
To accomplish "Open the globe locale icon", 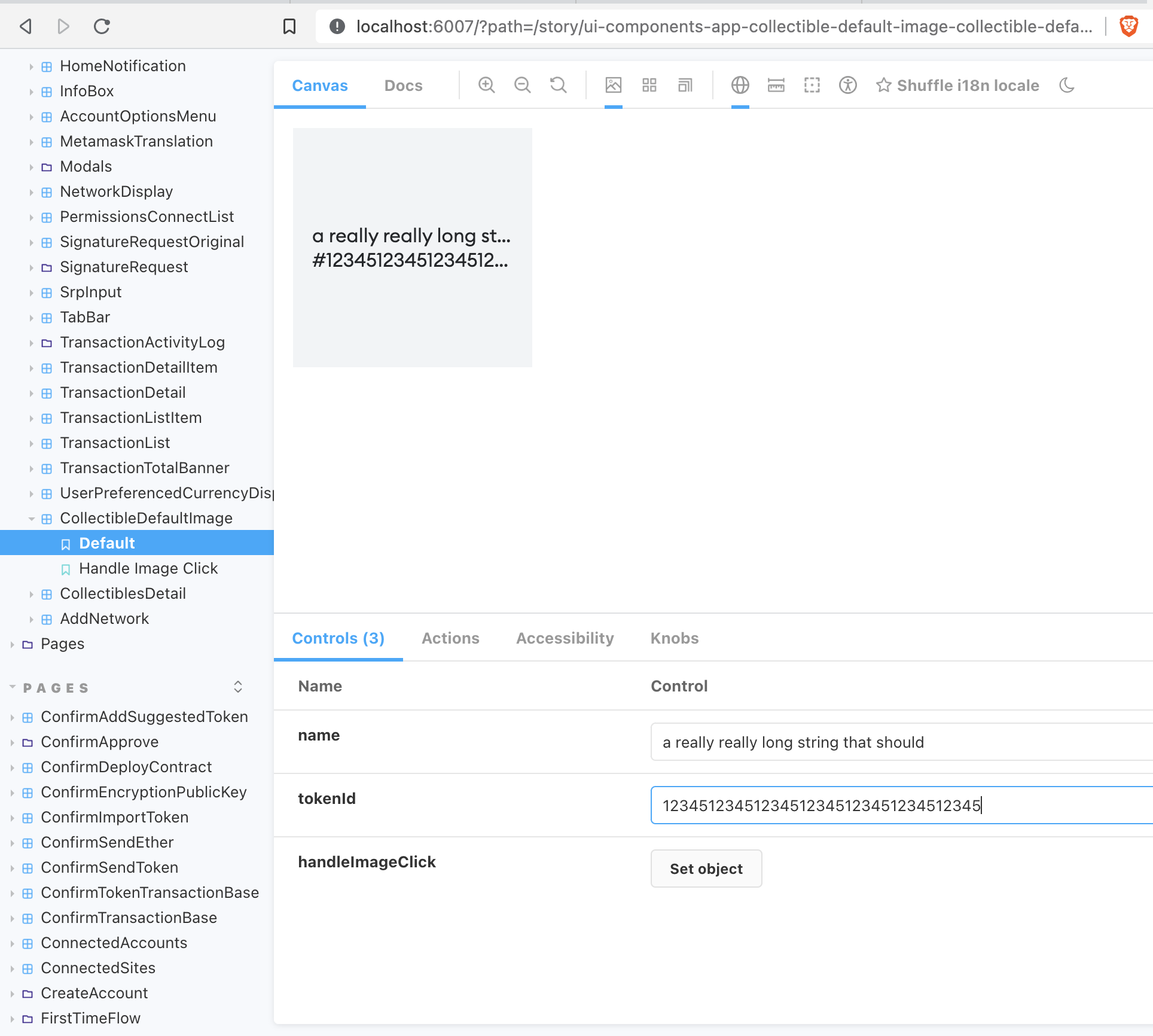I will [740, 86].
